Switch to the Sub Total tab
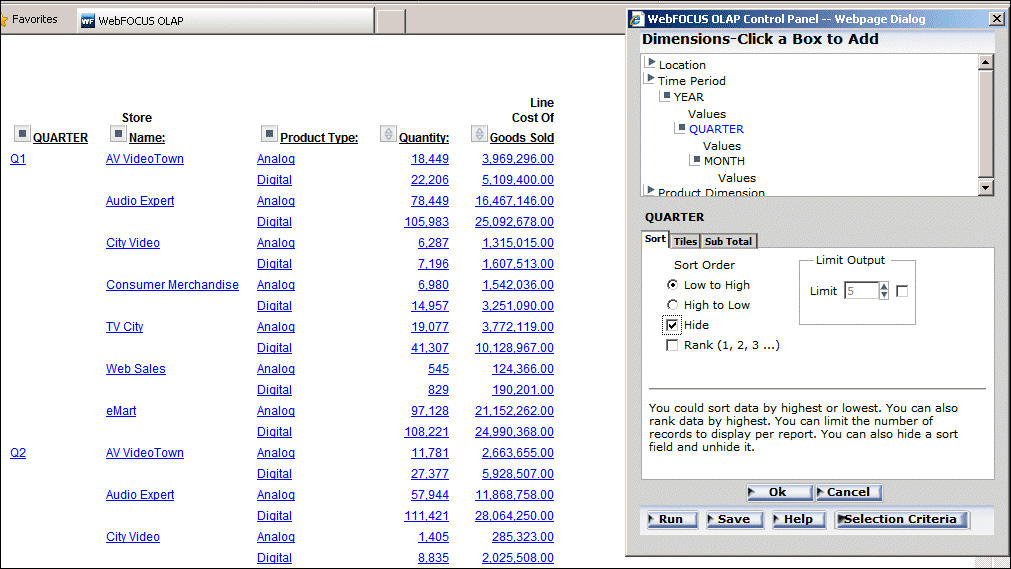The width and height of the screenshot is (1011, 569). (x=728, y=241)
